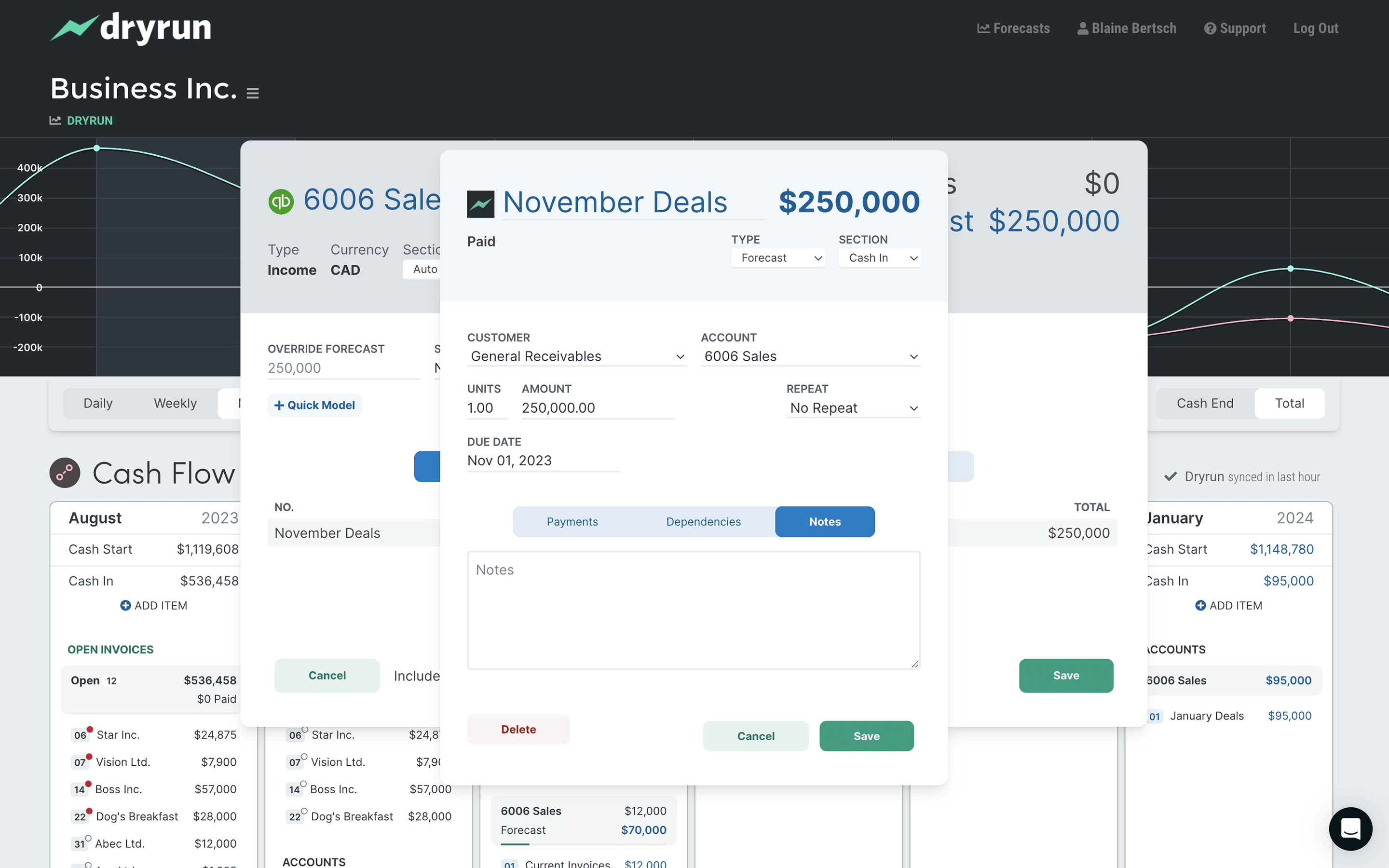Viewport: 1389px width, 868px height.
Task: Switch view to Daily
Action: point(98,403)
